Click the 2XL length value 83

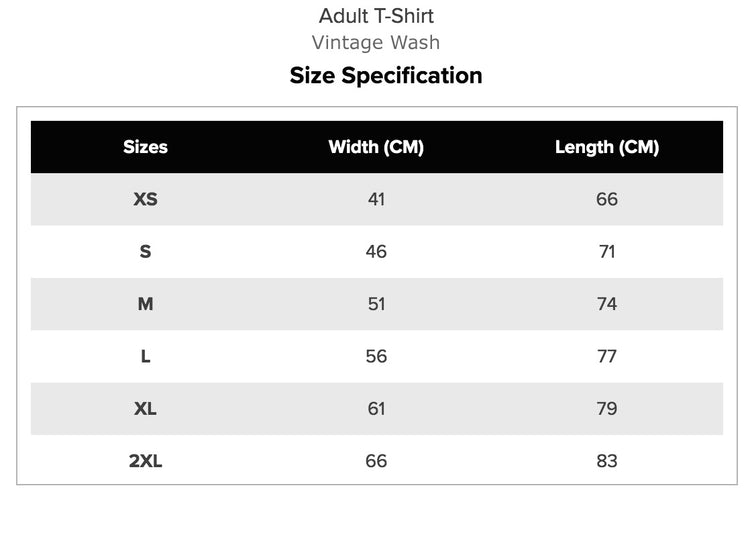click(607, 461)
